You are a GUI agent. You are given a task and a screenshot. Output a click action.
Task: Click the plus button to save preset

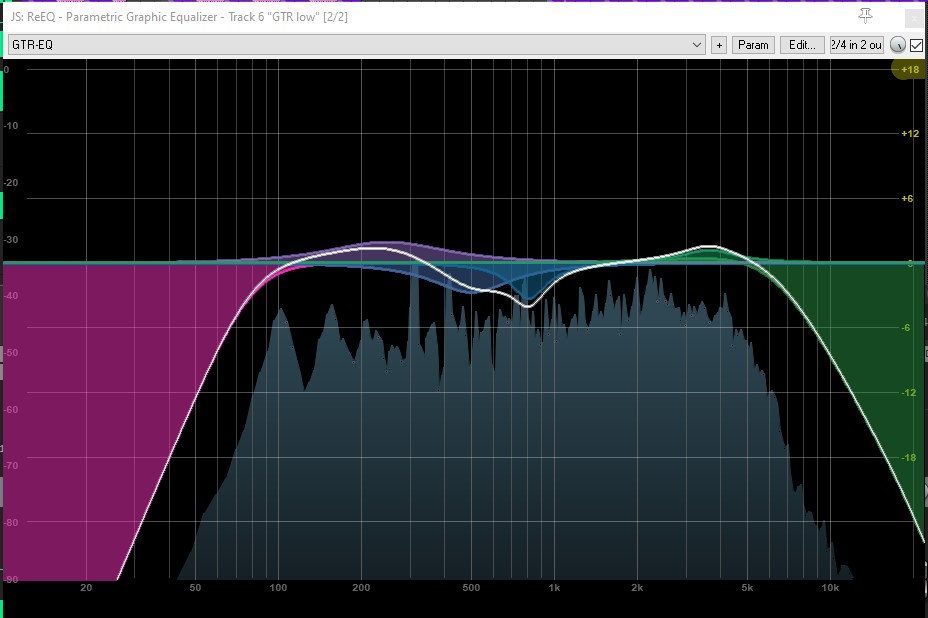pos(718,45)
